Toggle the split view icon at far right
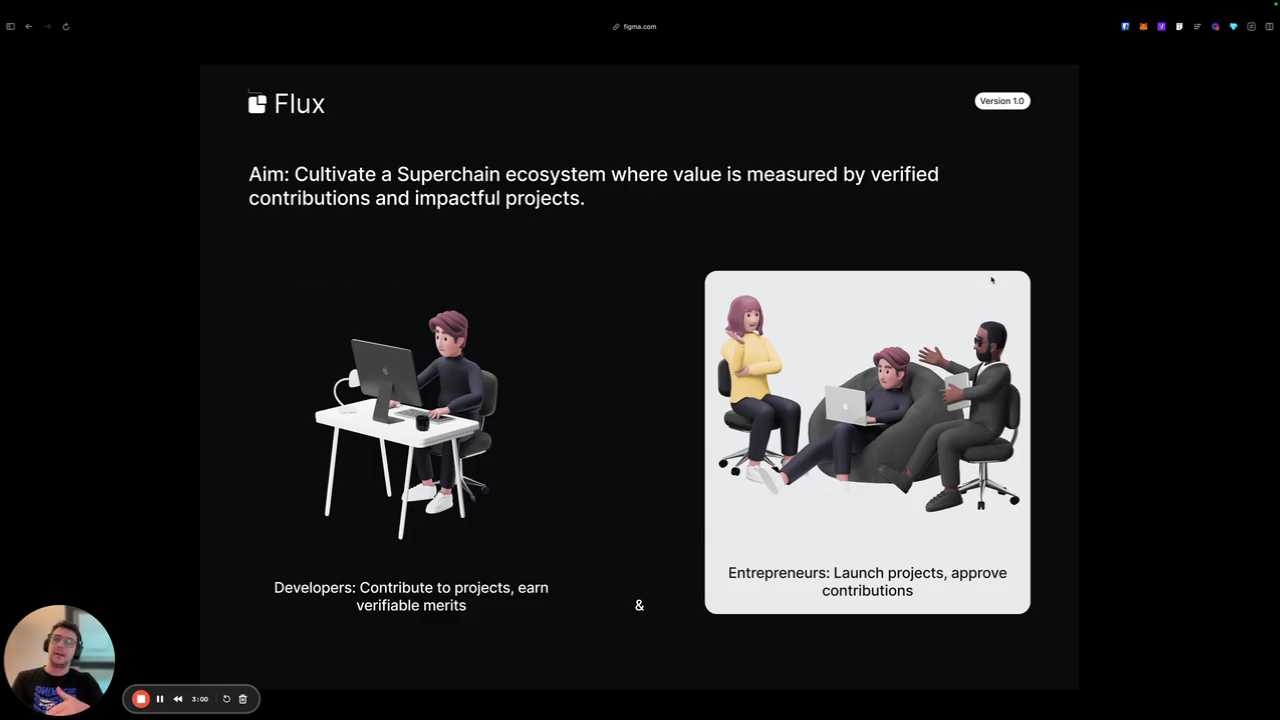 tap(1269, 27)
